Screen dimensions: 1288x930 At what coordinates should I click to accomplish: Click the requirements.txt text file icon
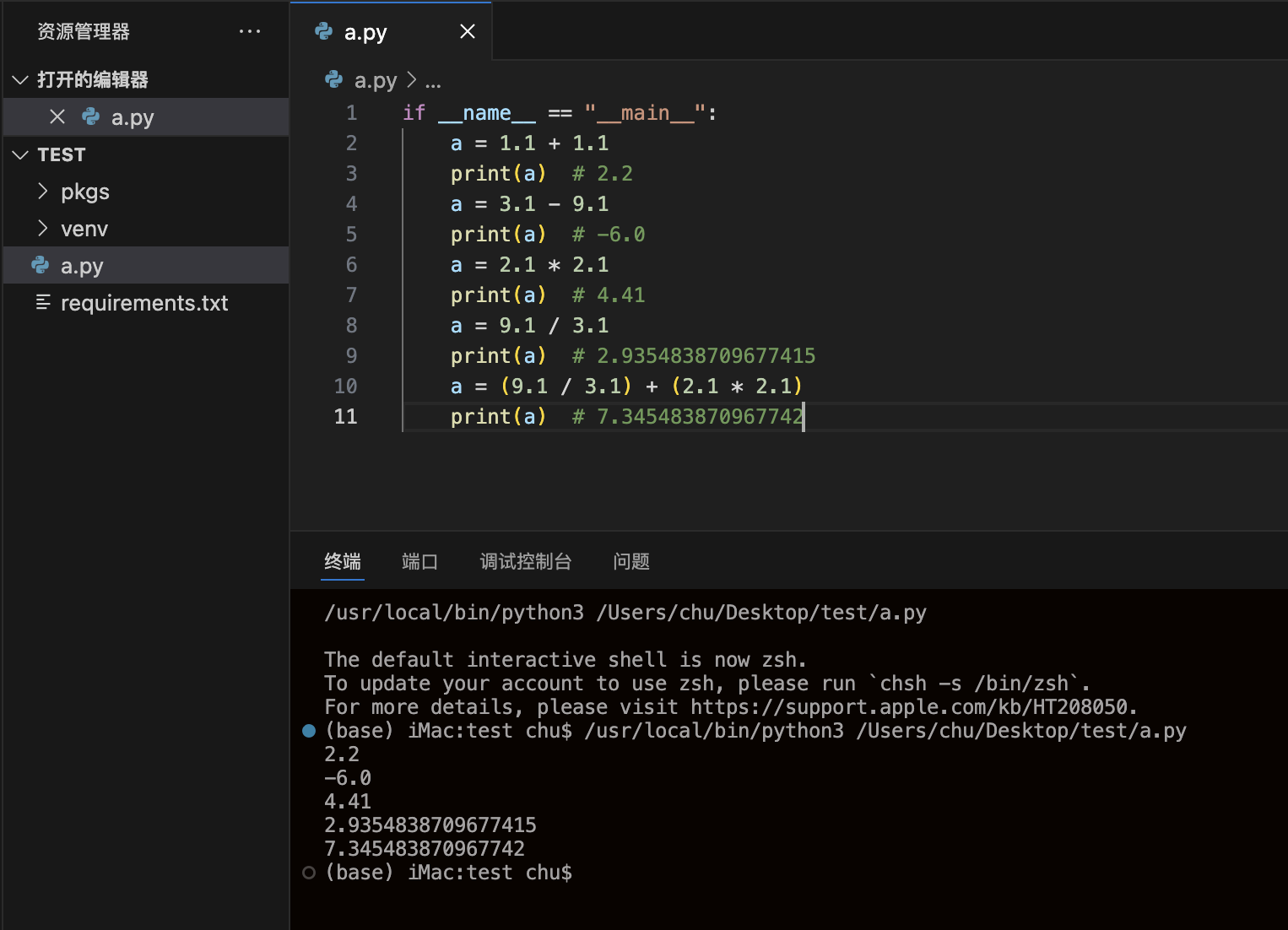tap(43, 303)
